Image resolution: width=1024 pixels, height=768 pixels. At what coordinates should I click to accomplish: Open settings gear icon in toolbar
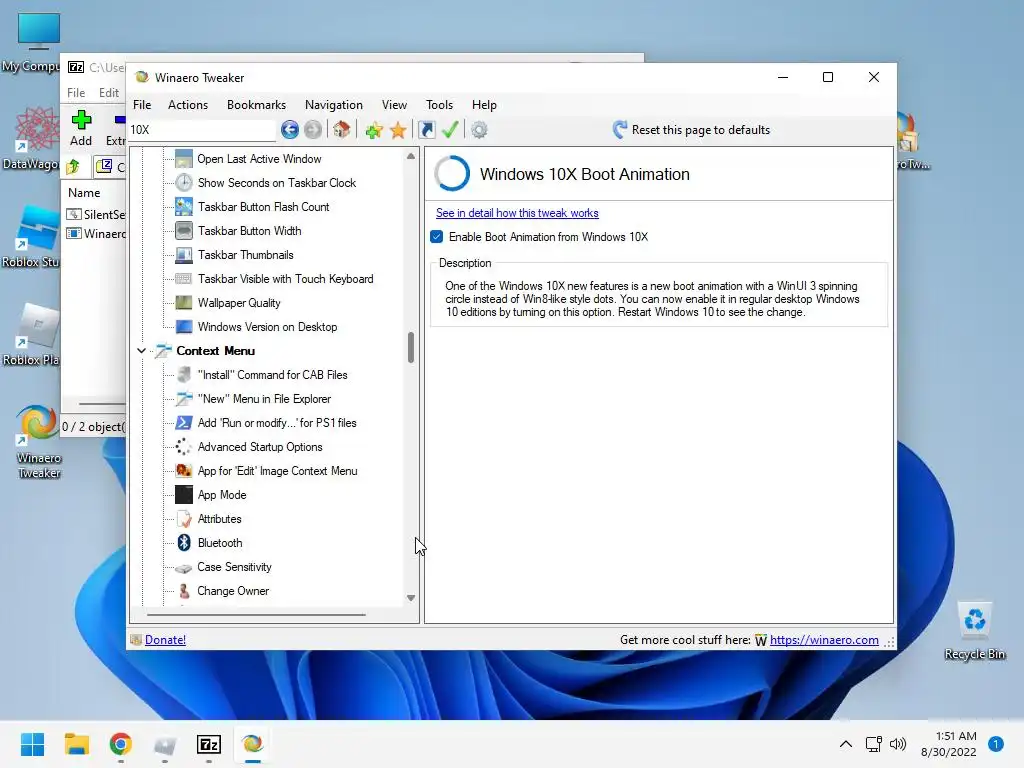coord(479,130)
